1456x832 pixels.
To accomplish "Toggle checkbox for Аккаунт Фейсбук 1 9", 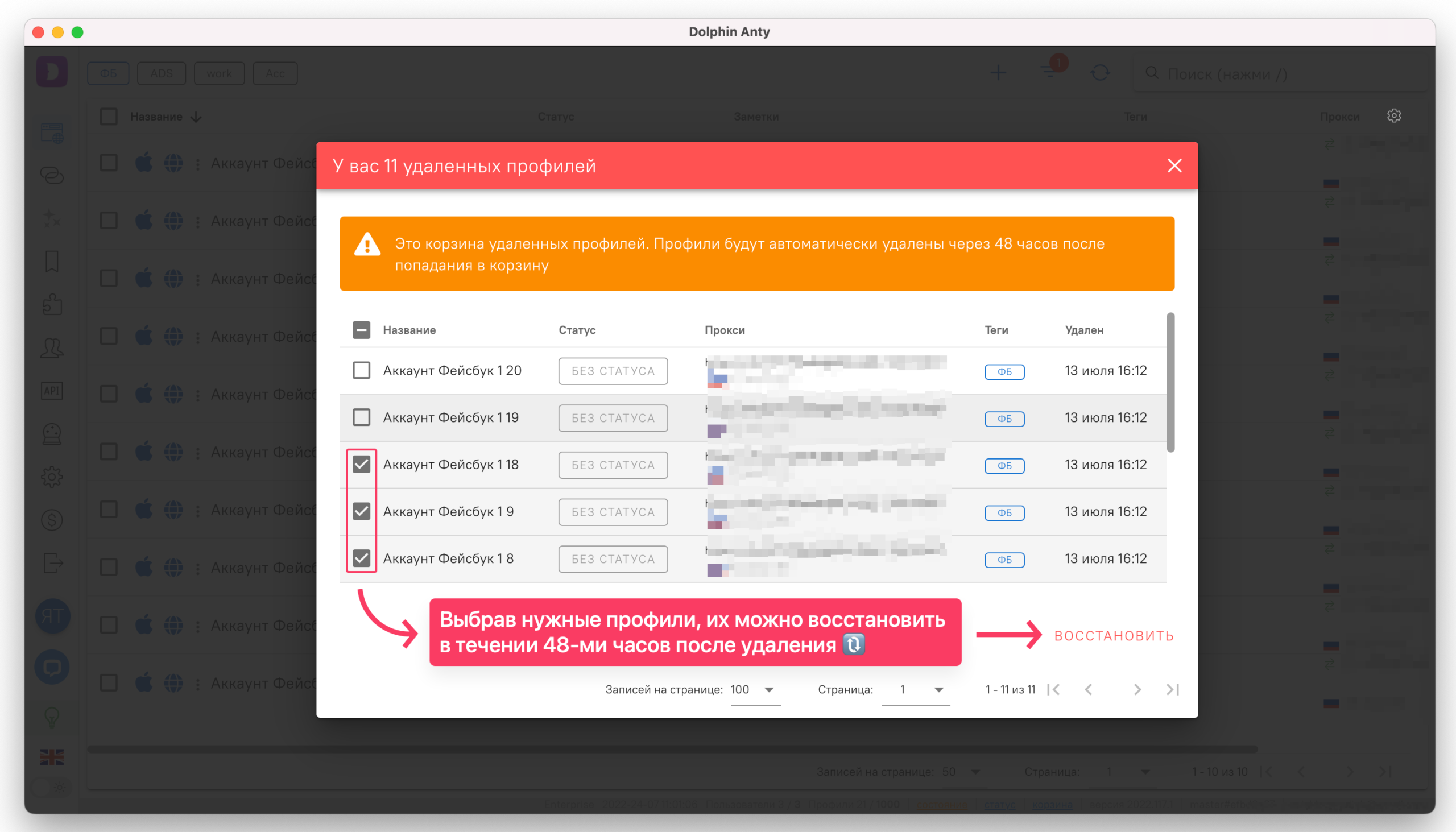I will (363, 511).
